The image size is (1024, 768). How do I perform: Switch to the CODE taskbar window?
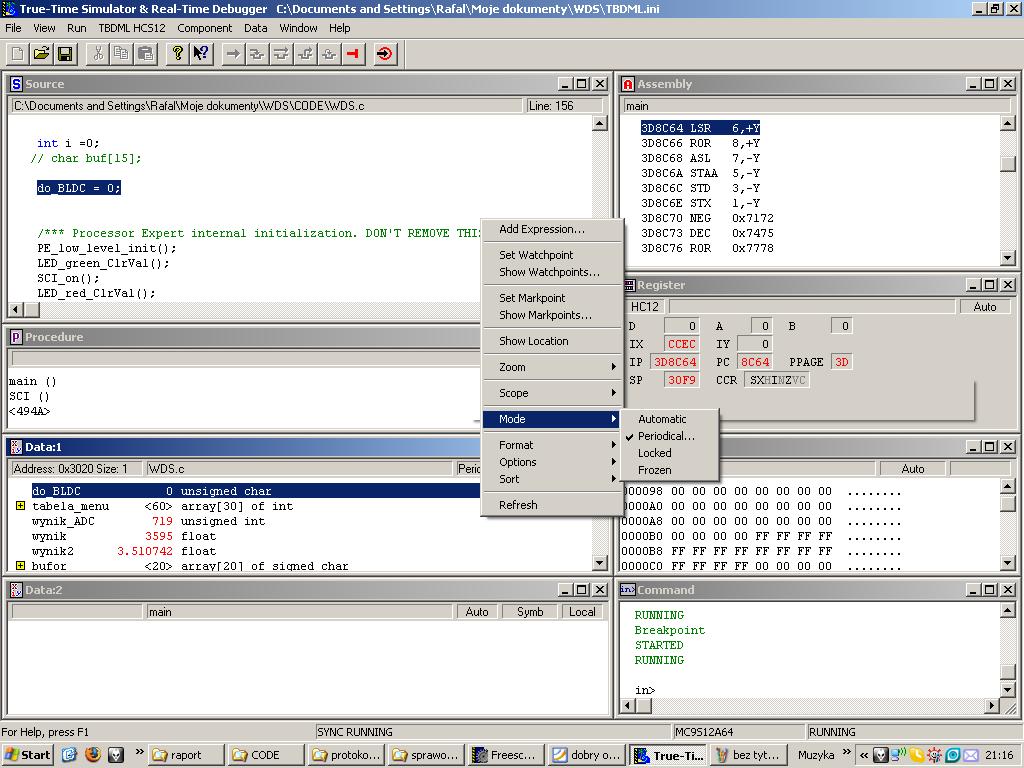coord(265,755)
